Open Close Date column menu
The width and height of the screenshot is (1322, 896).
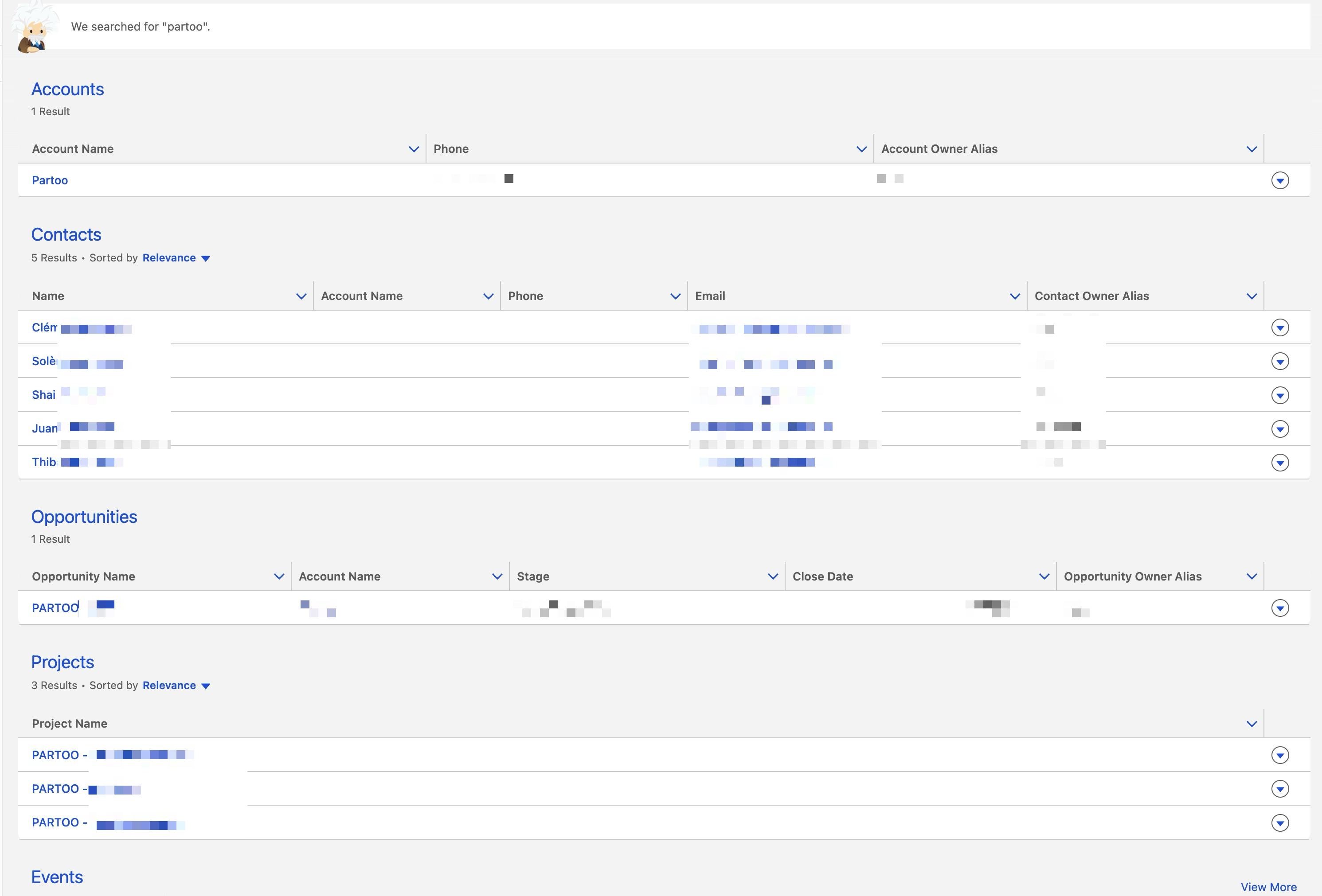click(x=1044, y=577)
